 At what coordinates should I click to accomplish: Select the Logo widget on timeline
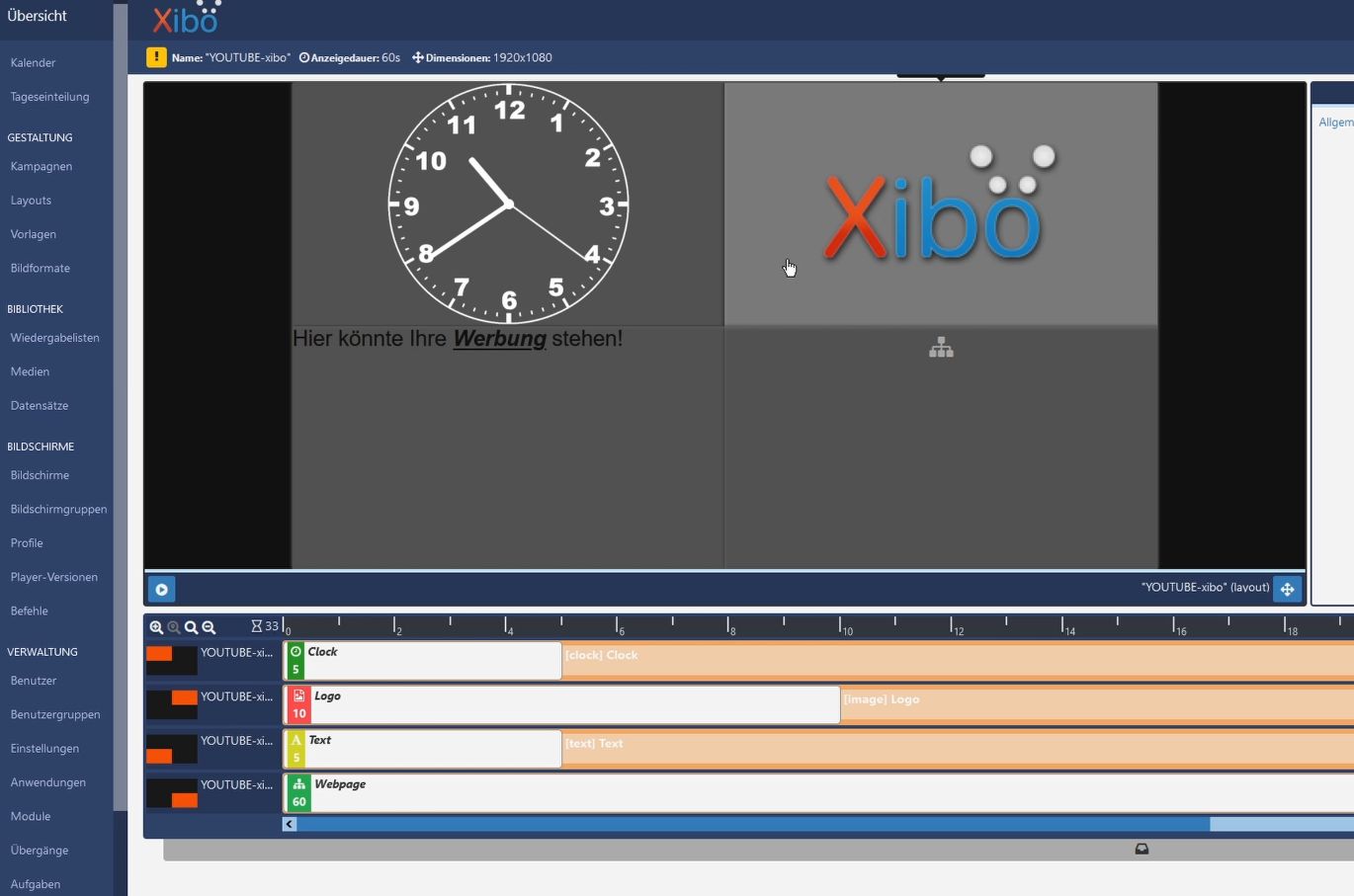point(562,704)
